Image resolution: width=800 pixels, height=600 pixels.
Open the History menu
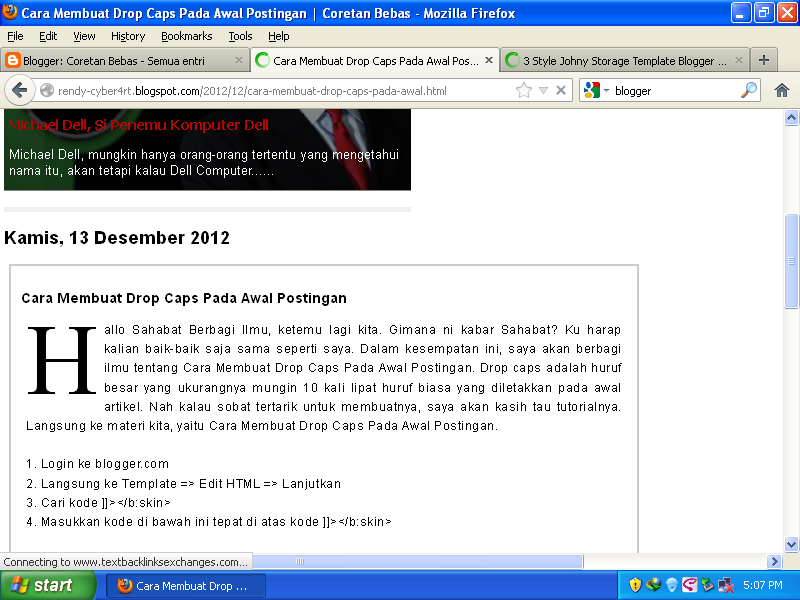[128, 36]
